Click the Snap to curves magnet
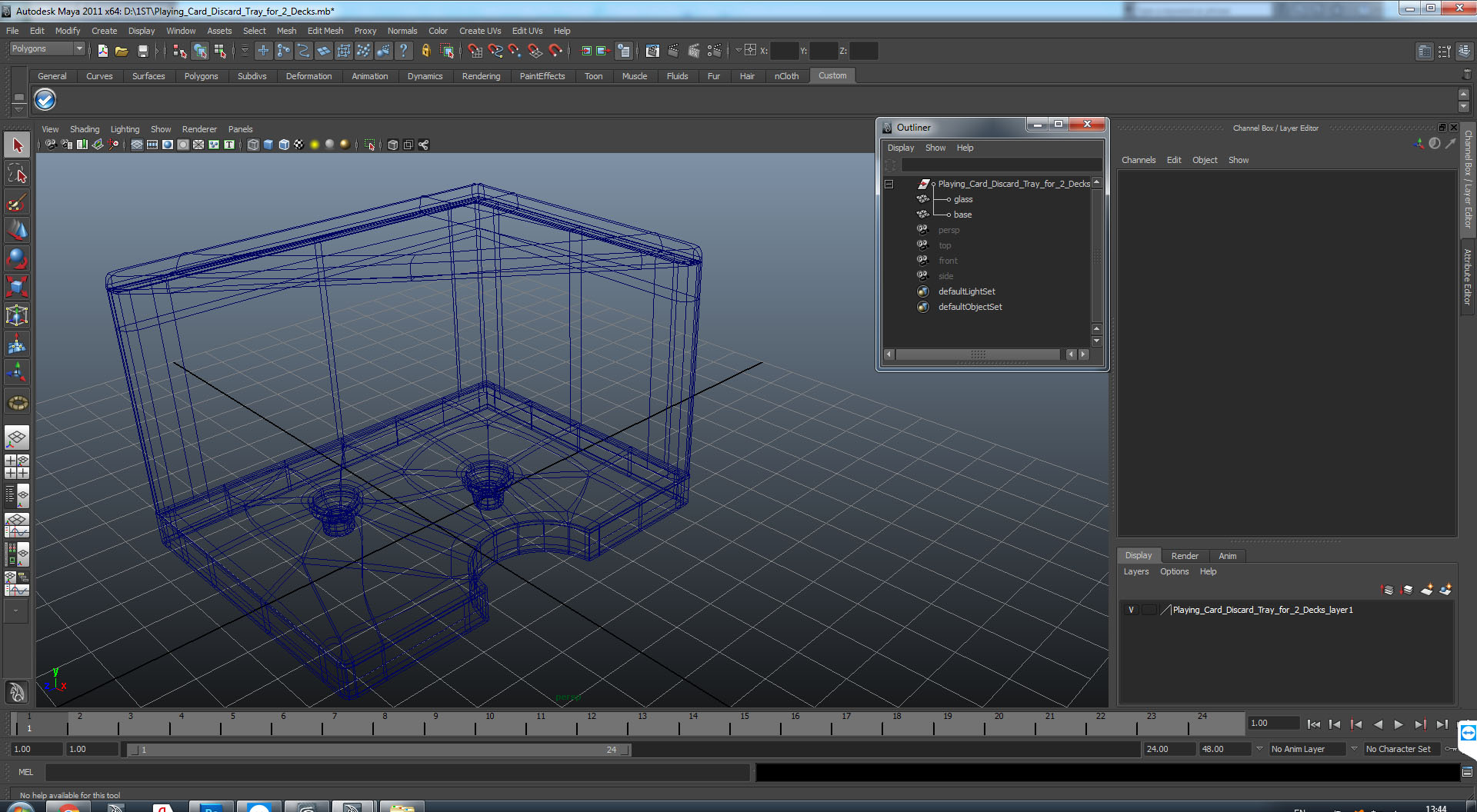Screen dimensions: 1477x812 (495, 51)
